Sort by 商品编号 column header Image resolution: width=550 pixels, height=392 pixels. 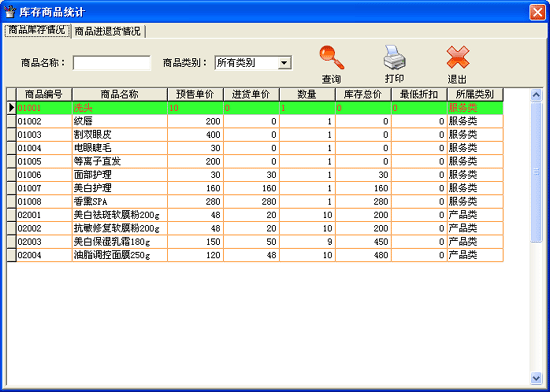(x=44, y=94)
